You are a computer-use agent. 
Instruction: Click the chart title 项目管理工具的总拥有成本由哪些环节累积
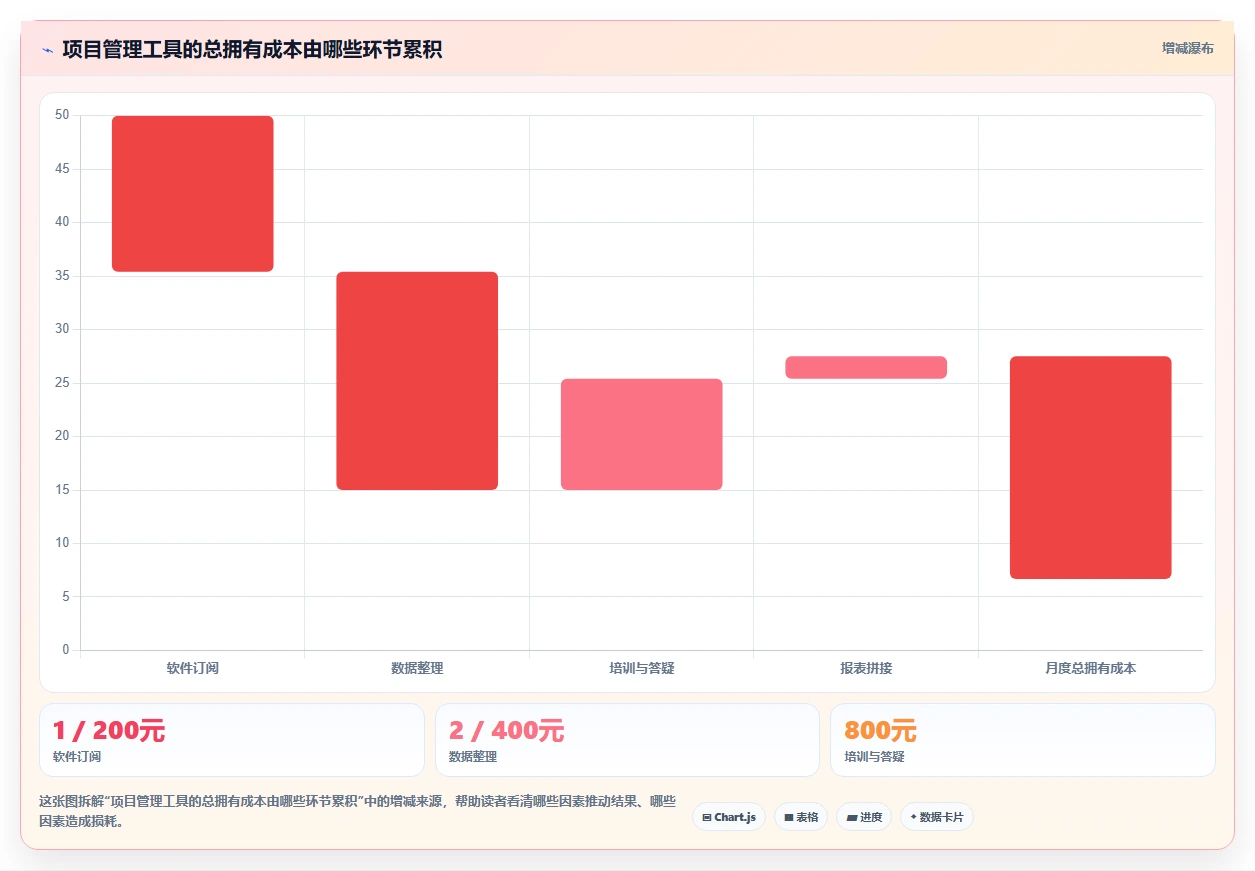click(x=252, y=49)
